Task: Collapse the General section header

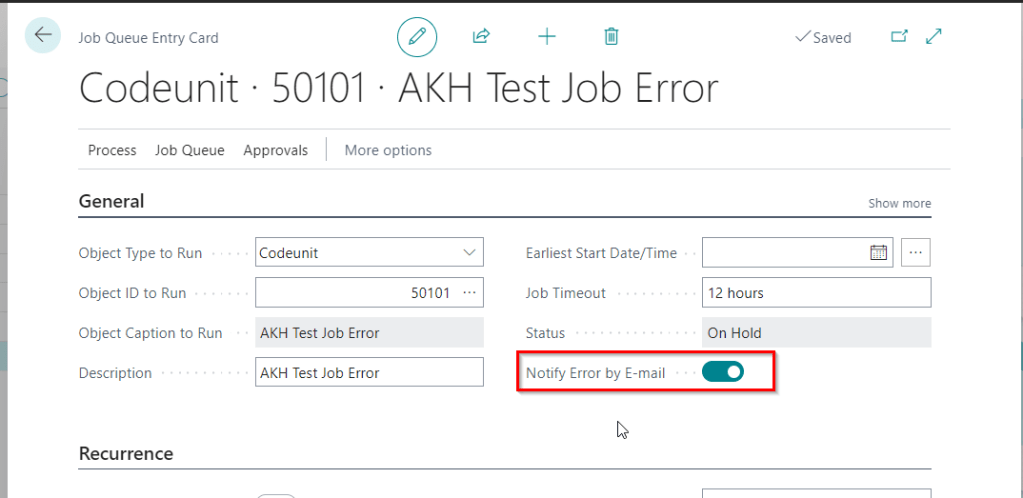Action: 111,201
